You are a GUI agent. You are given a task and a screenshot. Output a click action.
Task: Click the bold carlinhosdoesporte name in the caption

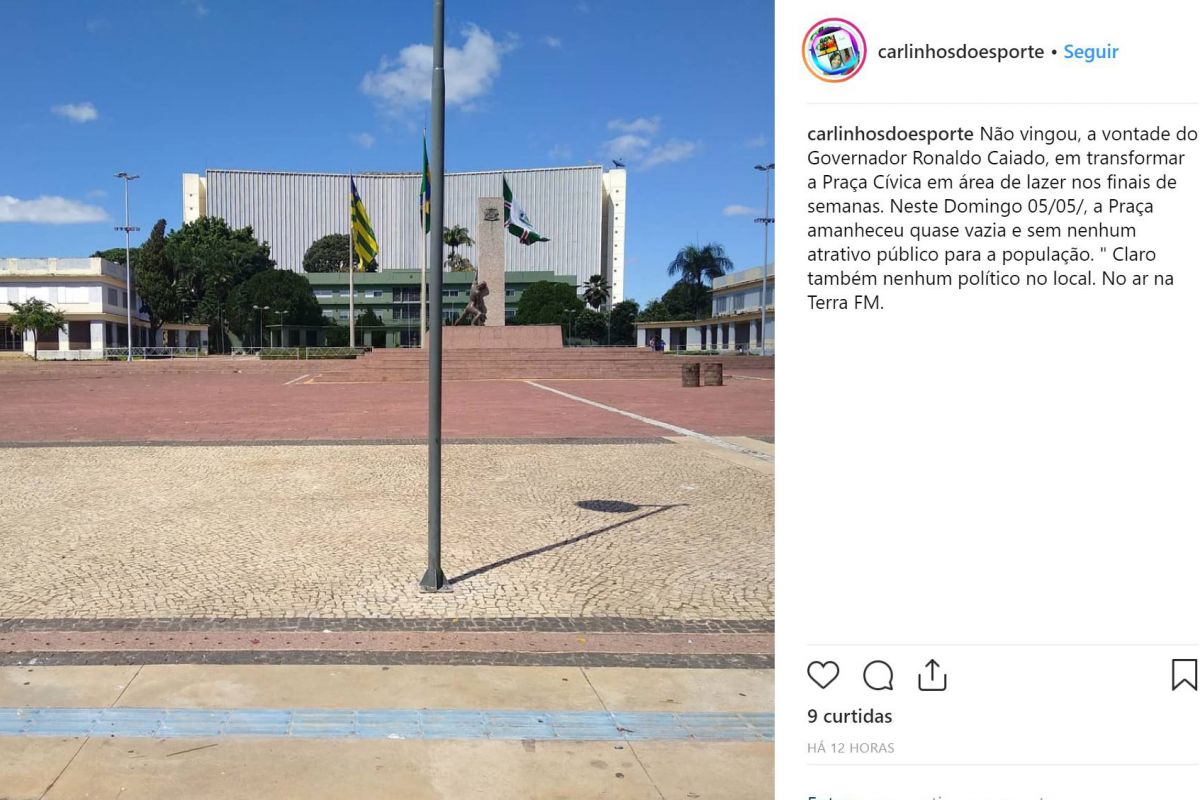tap(890, 134)
